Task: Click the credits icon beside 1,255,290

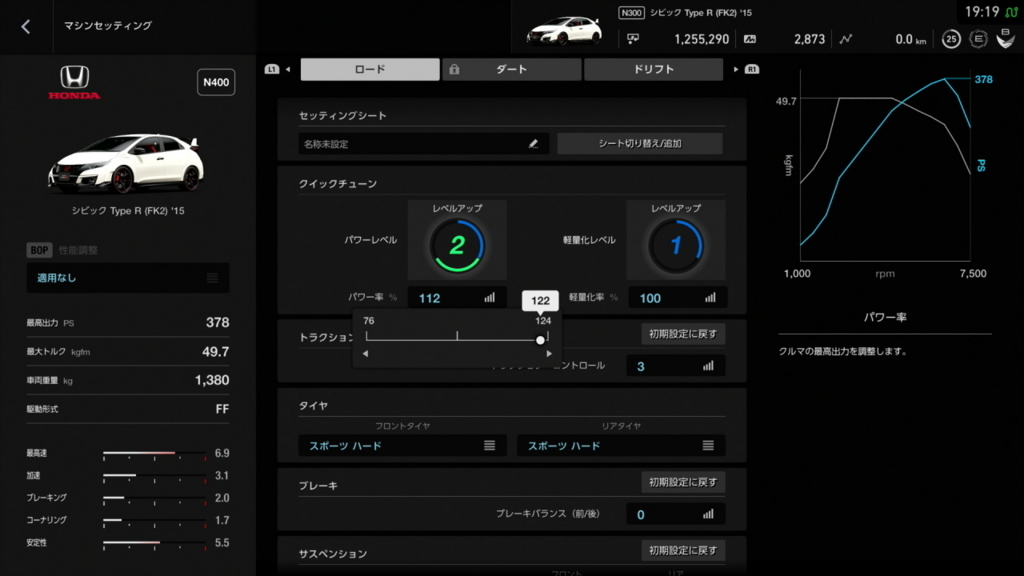Action: pos(633,39)
